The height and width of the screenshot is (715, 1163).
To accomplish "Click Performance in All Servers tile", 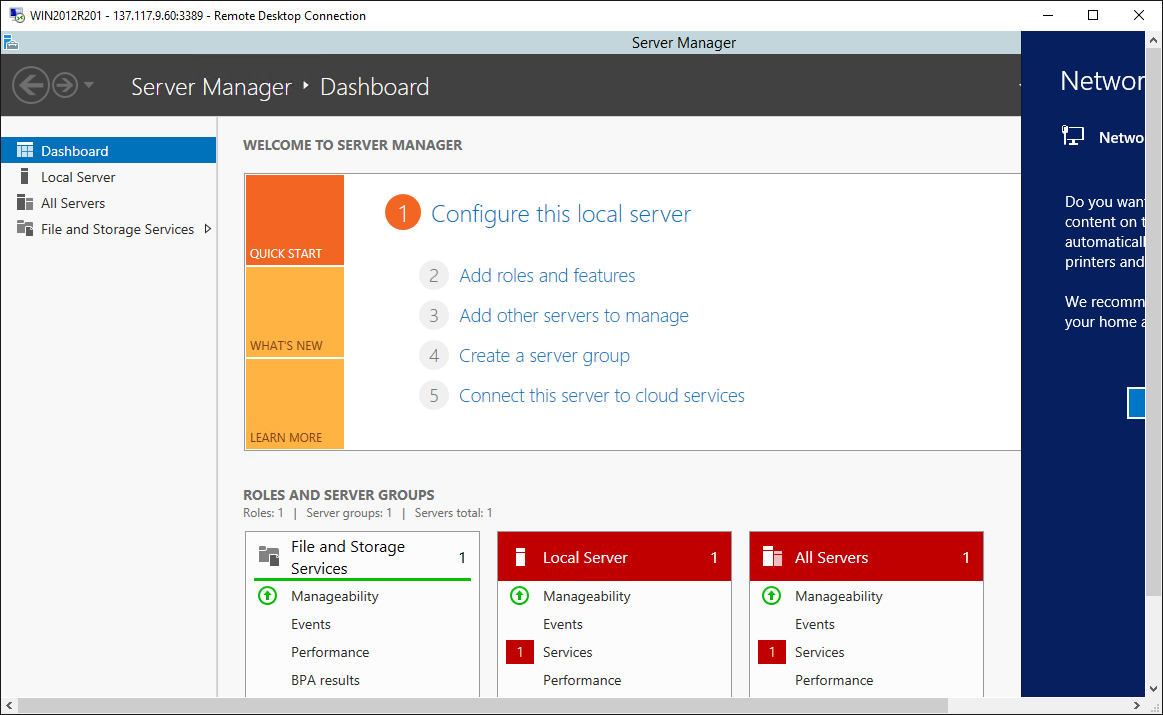I will click(x=834, y=680).
